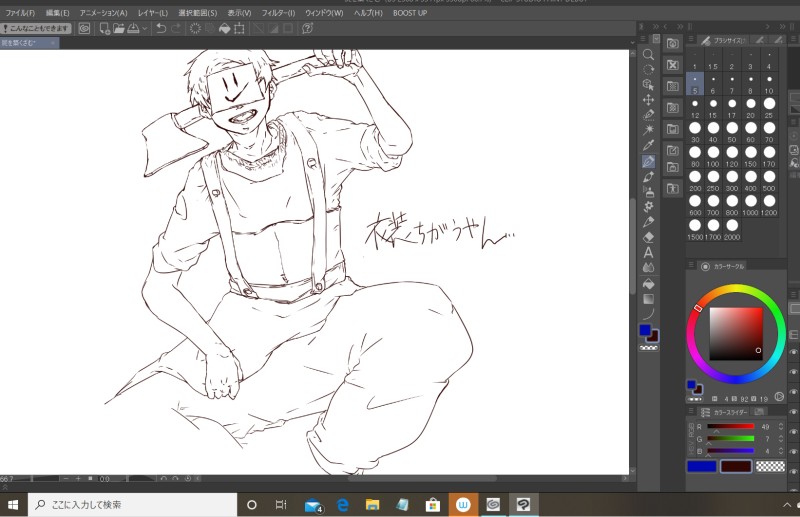Open the レイヤー(L) menu

pyautogui.click(x=153, y=13)
